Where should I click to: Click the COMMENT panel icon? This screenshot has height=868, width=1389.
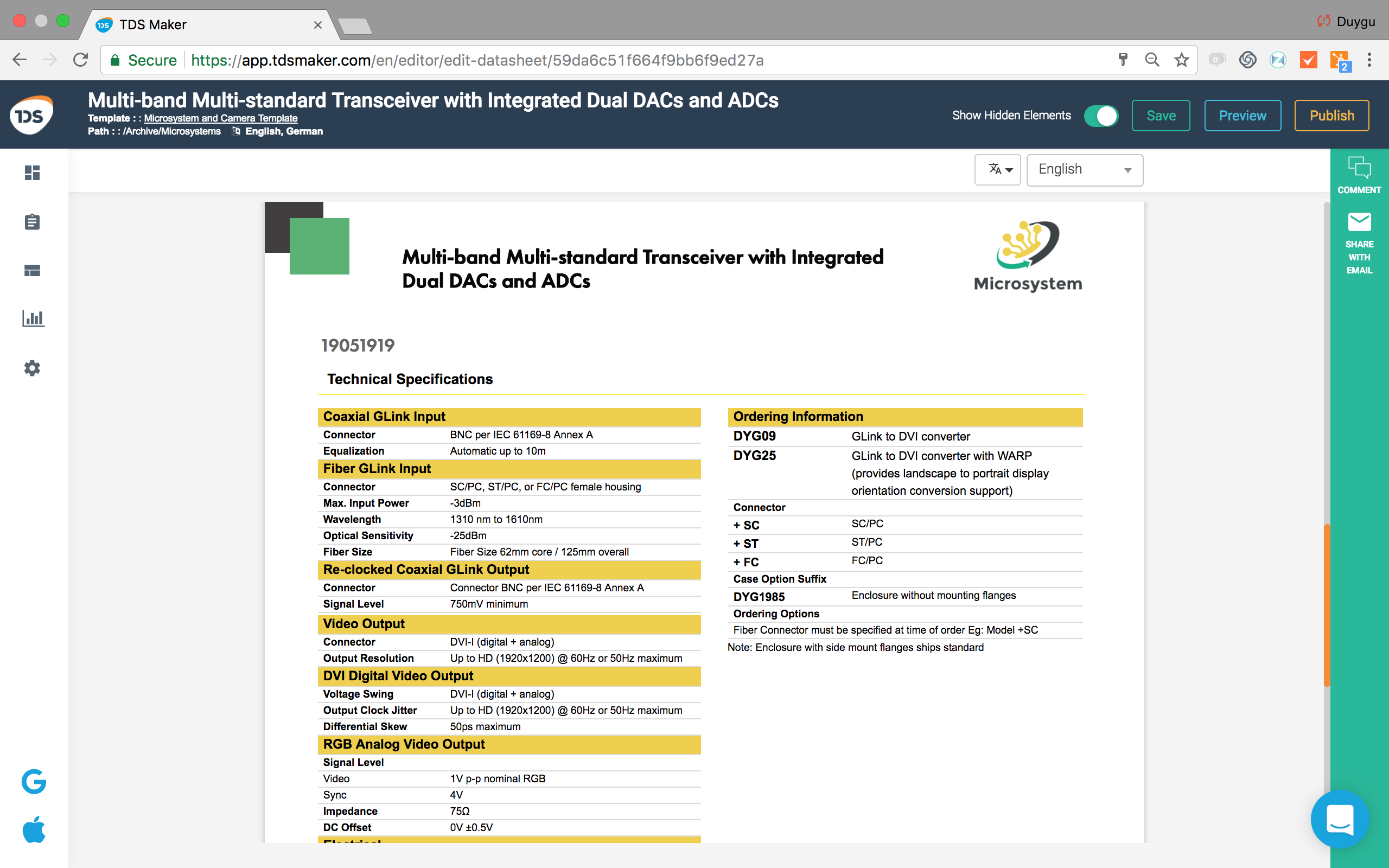[1359, 175]
